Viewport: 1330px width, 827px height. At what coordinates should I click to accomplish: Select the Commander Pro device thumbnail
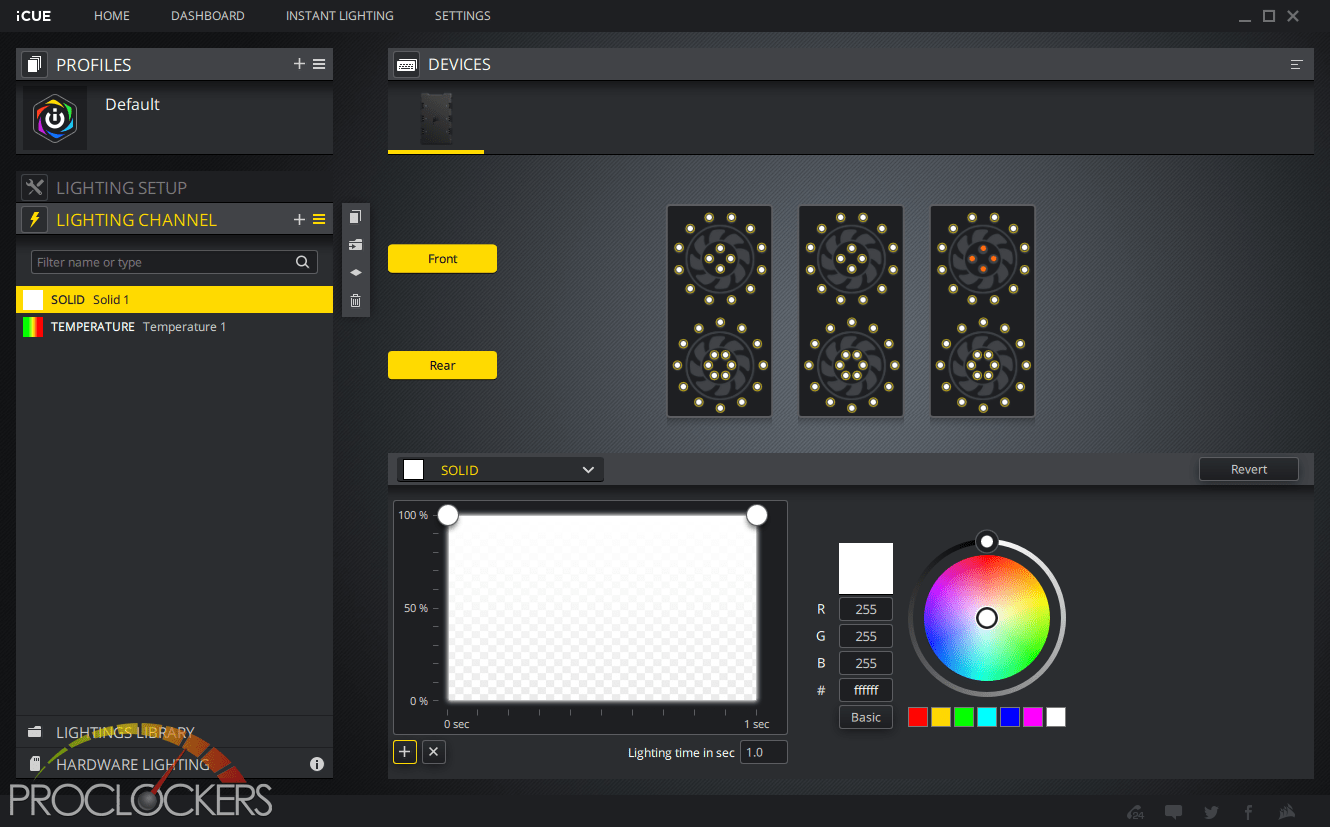[x=436, y=120]
